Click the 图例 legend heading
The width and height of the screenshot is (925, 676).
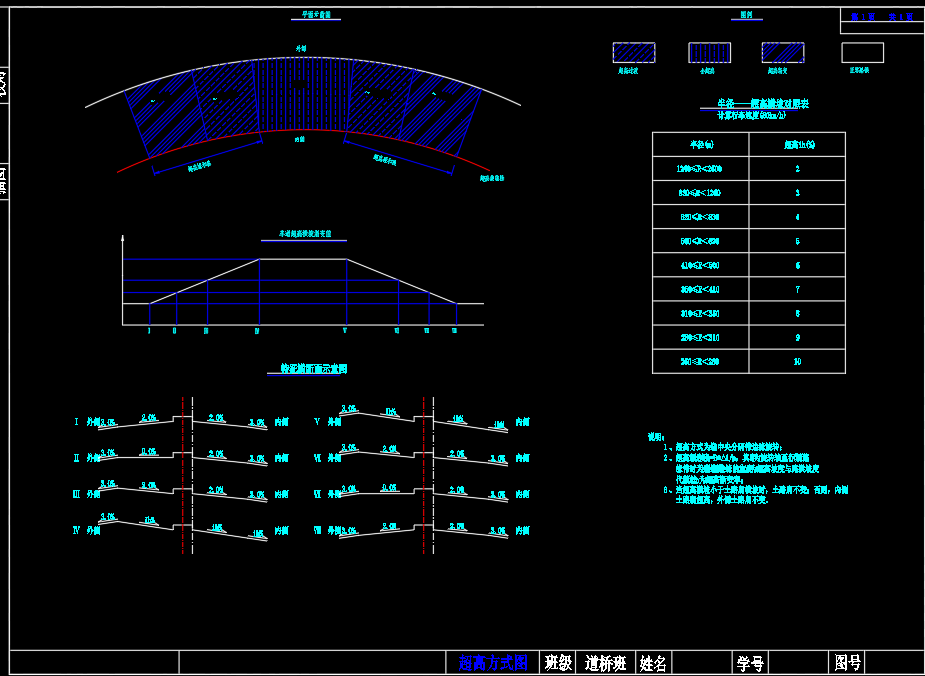[x=745, y=16]
